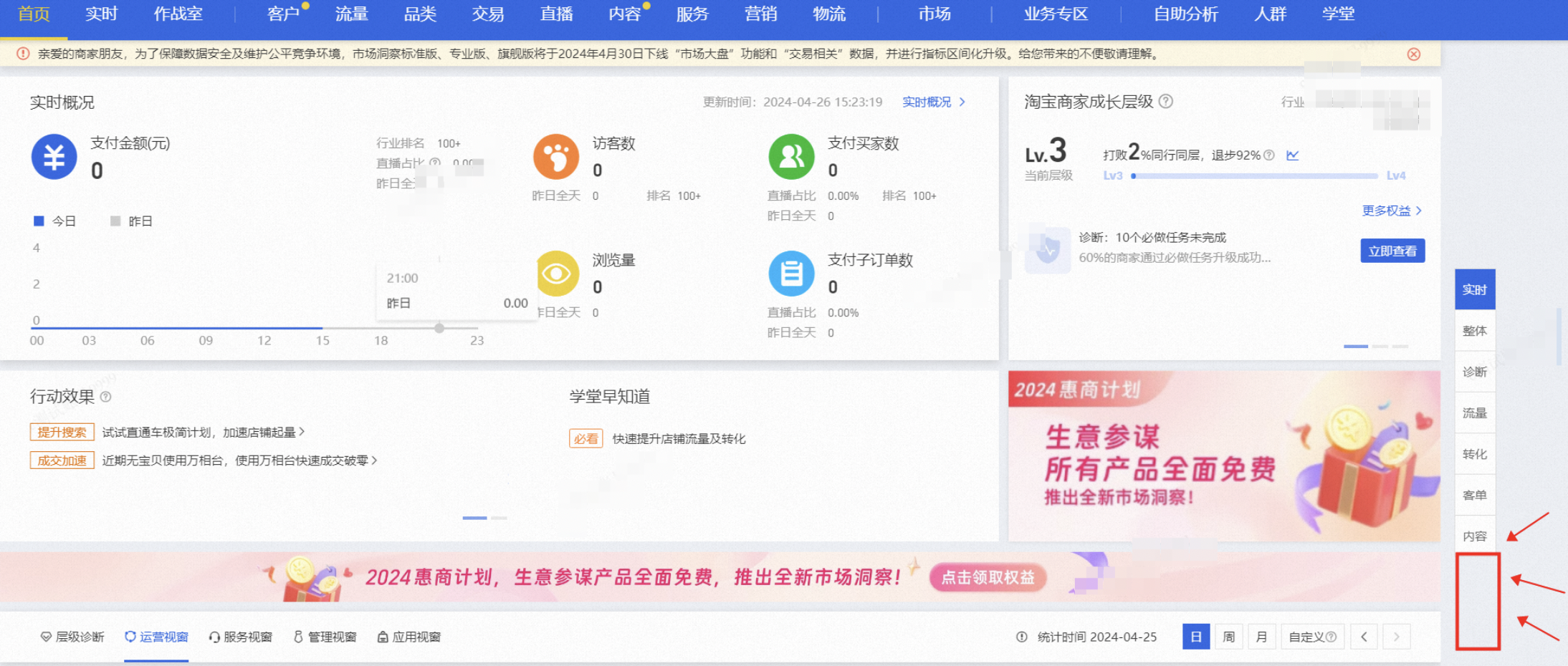Switch to 运营视窗 tab
Image resolution: width=1568 pixels, height=666 pixels.
pyautogui.click(x=156, y=637)
